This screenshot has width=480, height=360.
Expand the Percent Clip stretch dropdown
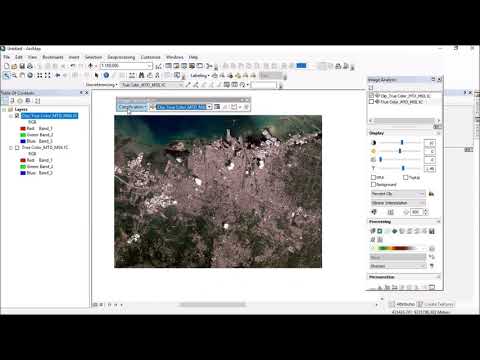398,194
